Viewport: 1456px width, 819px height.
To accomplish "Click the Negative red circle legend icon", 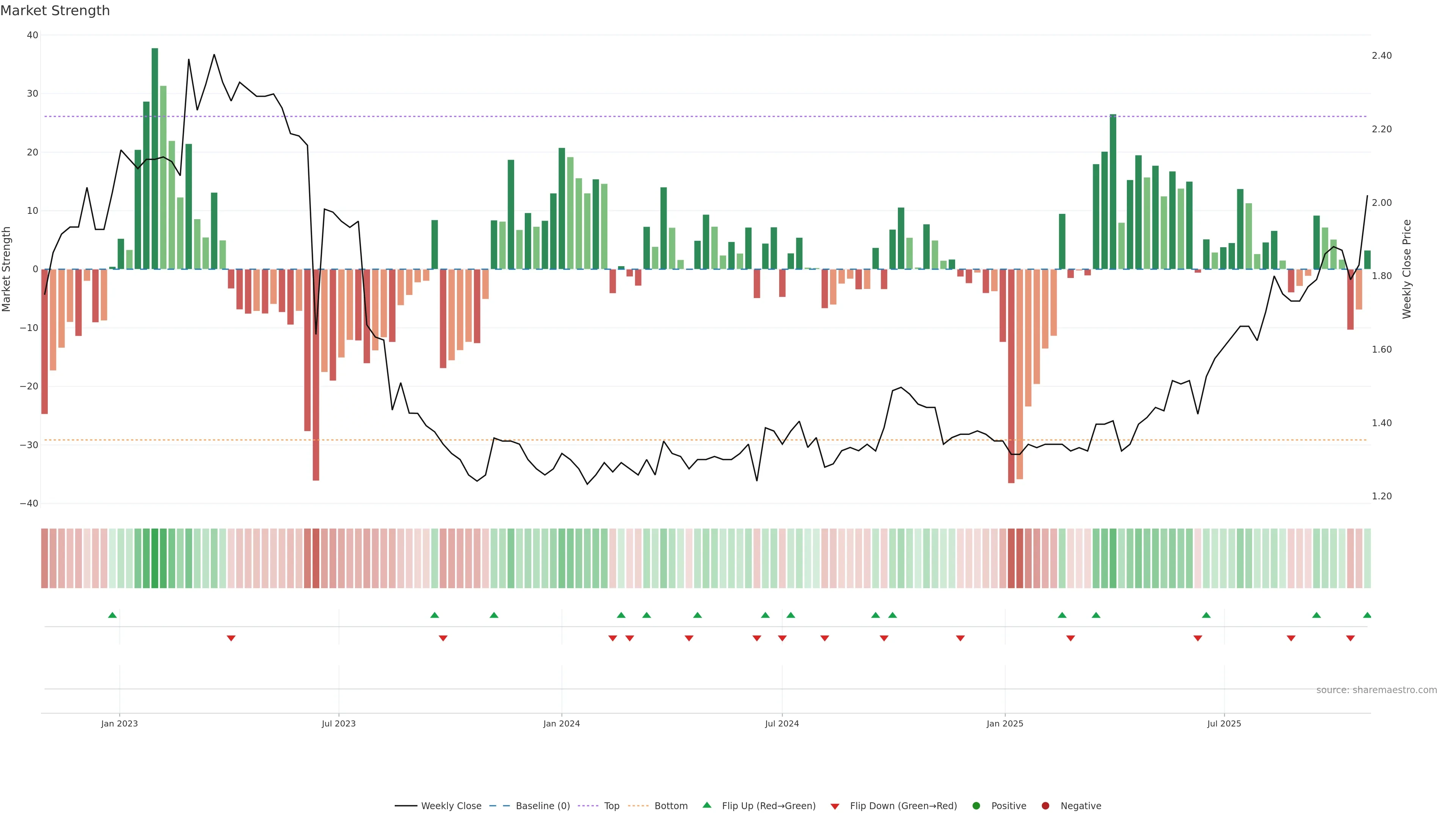I will (1045, 806).
